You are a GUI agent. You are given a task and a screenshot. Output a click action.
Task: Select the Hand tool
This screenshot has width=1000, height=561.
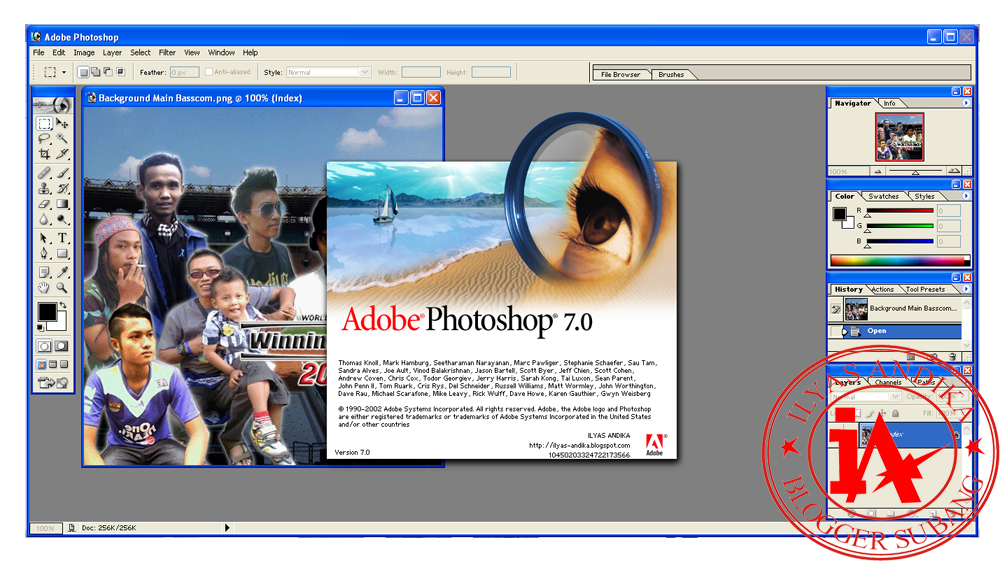click(x=45, y=288)
